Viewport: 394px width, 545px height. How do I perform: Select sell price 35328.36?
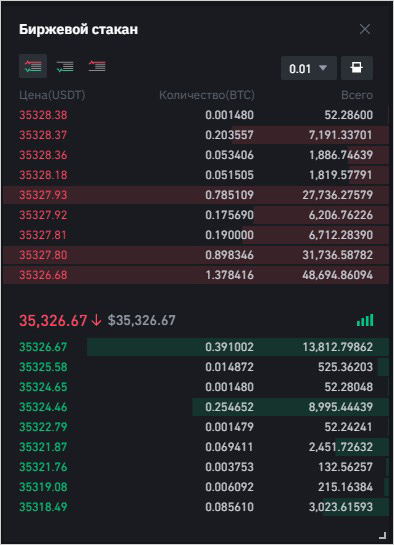[43, 155]
